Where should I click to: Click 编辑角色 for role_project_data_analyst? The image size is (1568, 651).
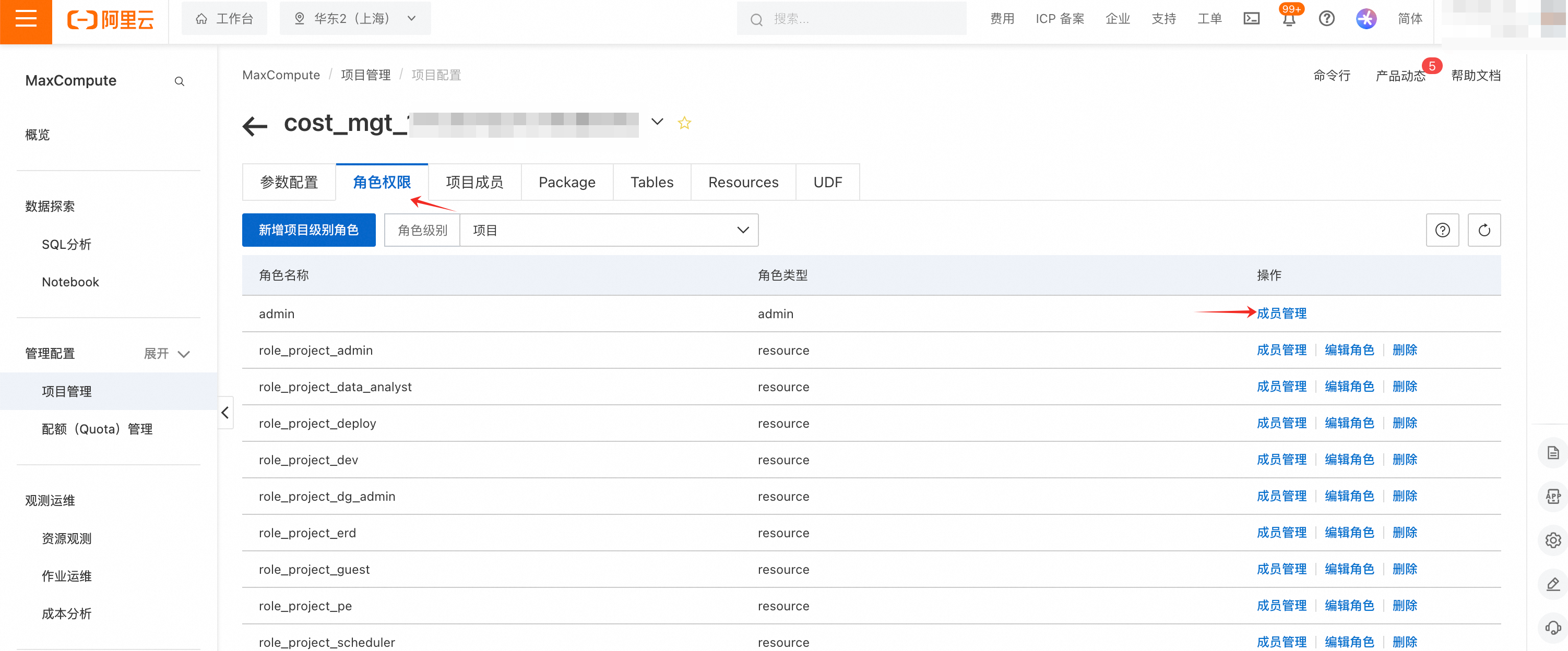pyautogui.click(x=1349, y=387)
